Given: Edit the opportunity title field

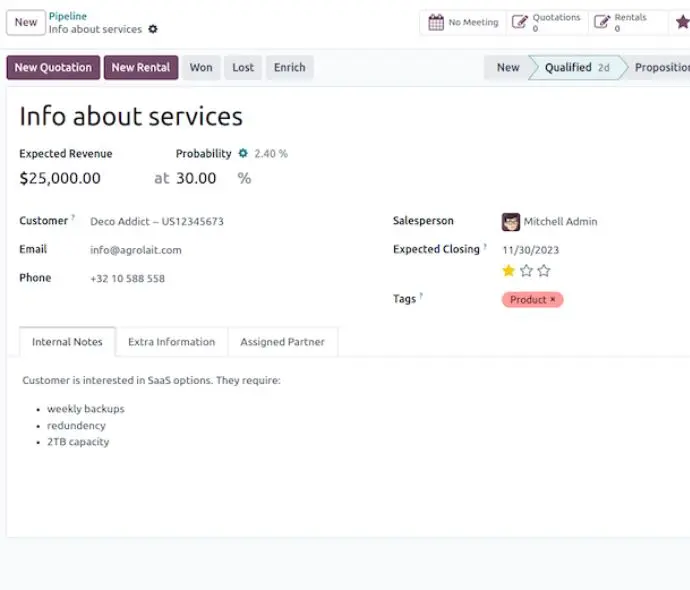Looking at the screenshot, I should (131, 117).
